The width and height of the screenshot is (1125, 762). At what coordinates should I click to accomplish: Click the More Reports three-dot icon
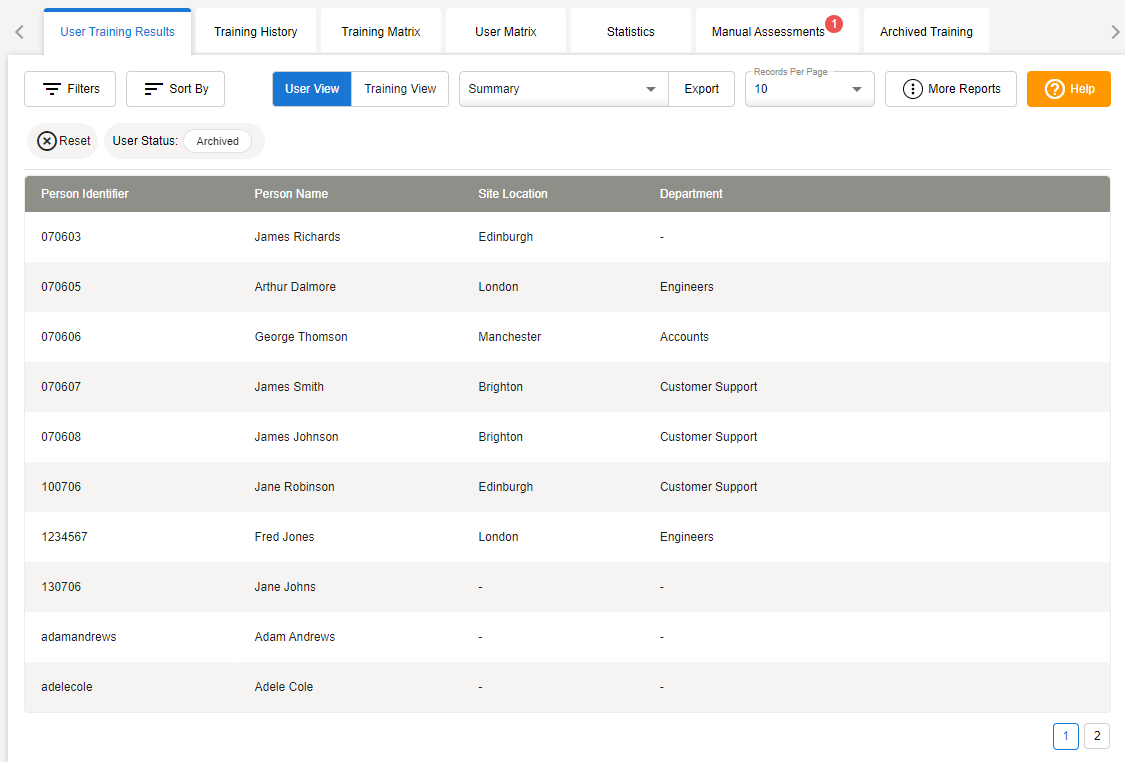coord(912,89)
